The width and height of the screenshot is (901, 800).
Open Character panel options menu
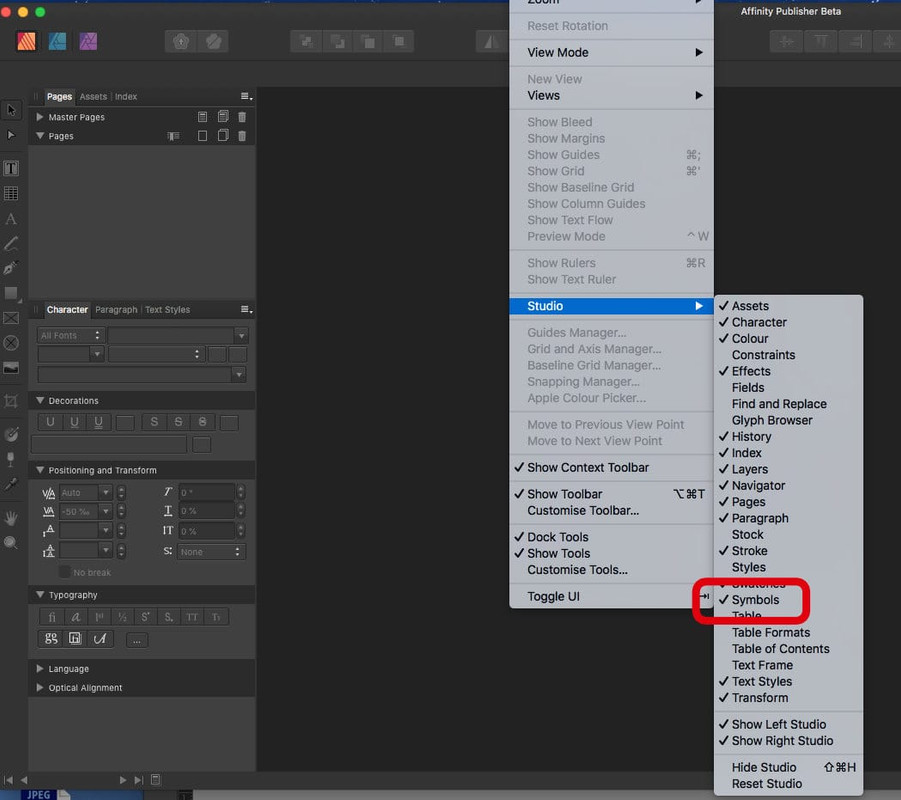click(247, 310)
